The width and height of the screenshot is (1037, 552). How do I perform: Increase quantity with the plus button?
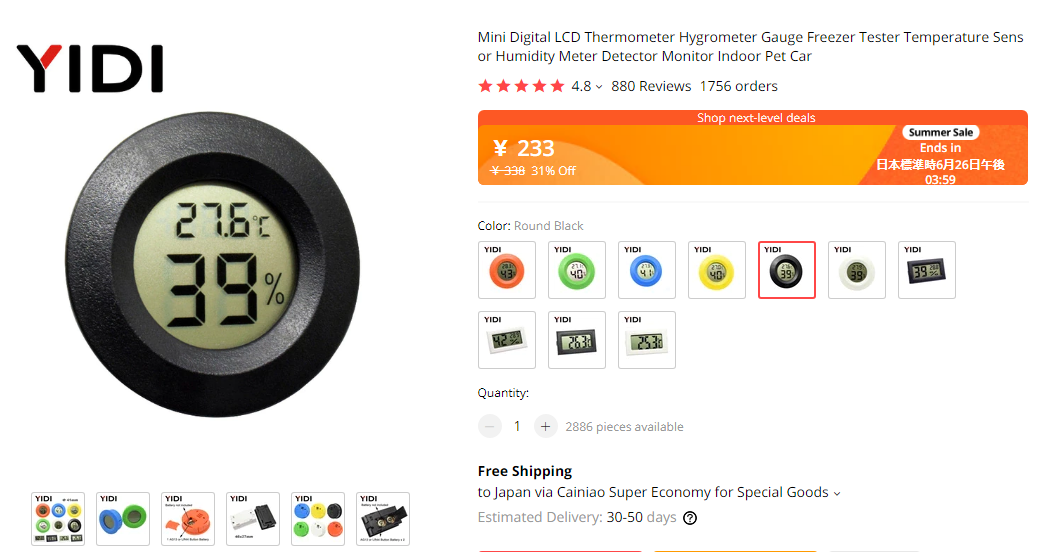(545, 426)
